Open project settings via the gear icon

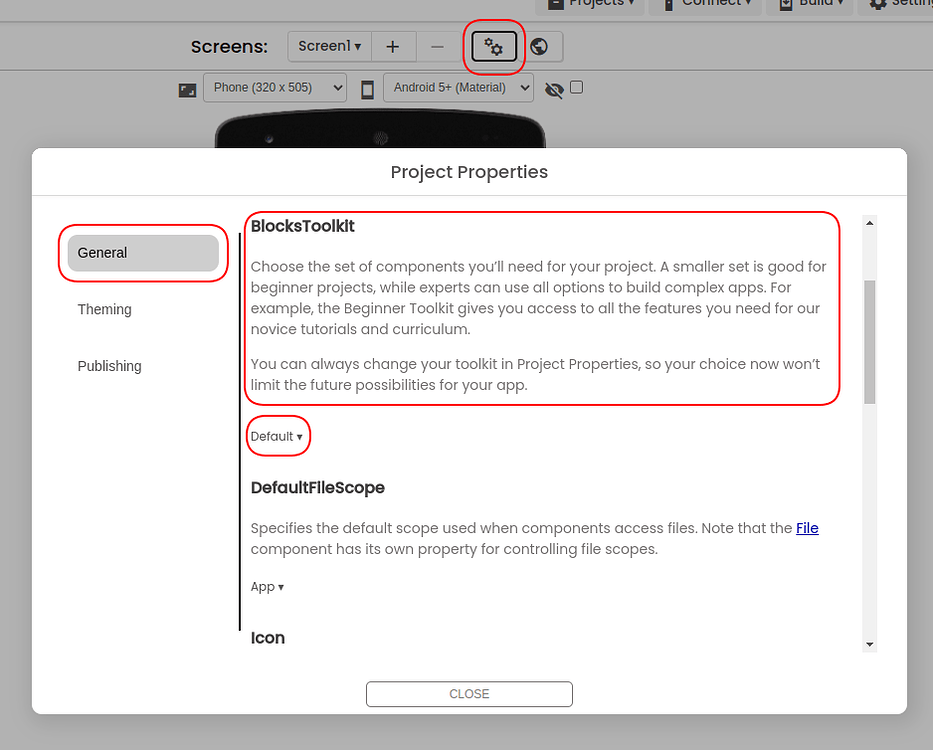[x=494, y=46]
